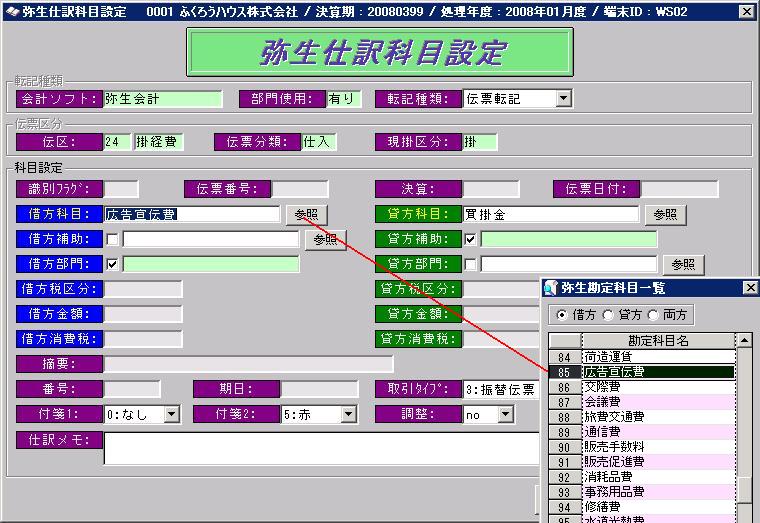
Task: Click row number 90 header cell
Action: [x=565, y=447]
